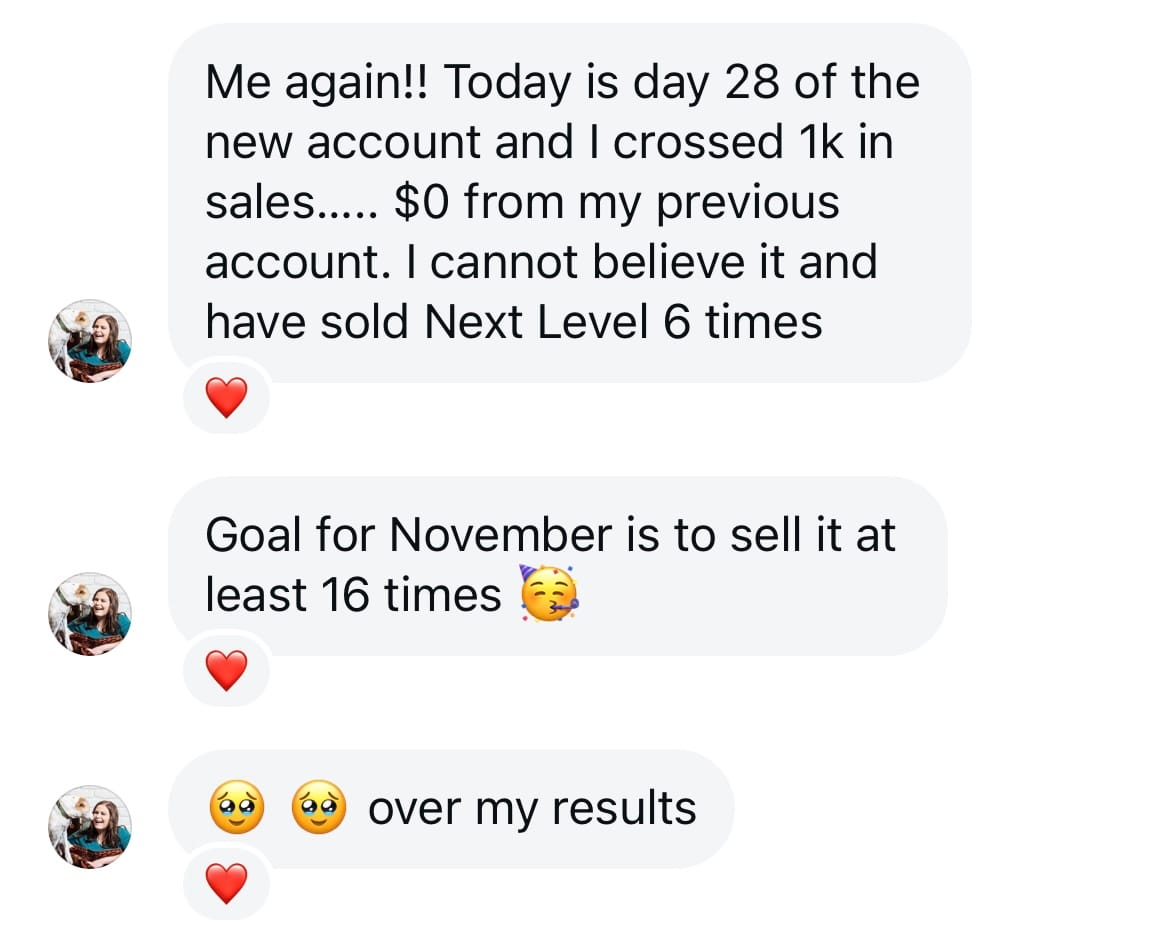Image resolution: width=1170 pixels, height=941 pixels.
Task: Click the phrase "I cannot believe it"
Action: 599,262
